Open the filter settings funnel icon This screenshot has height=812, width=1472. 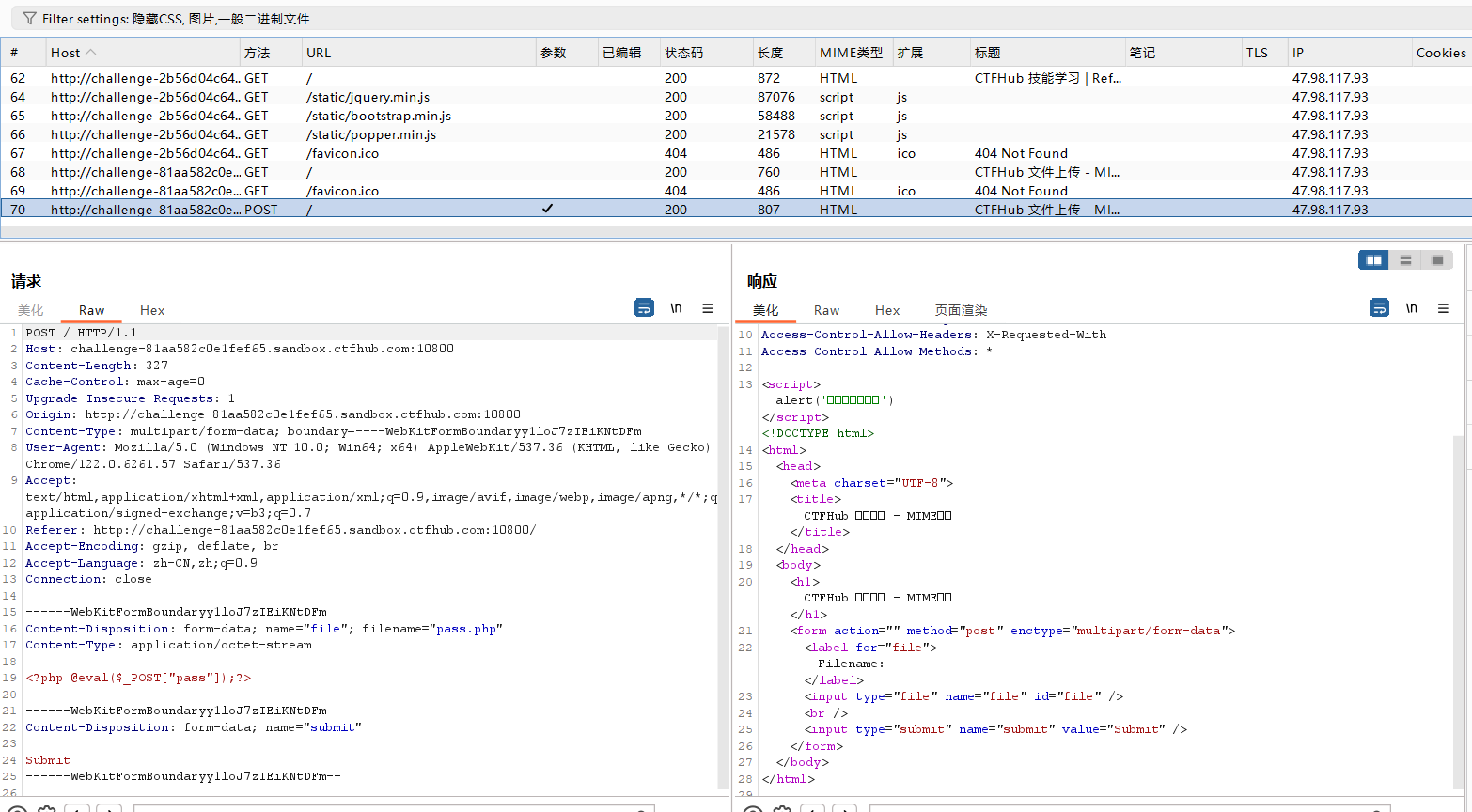coord(29,19)
